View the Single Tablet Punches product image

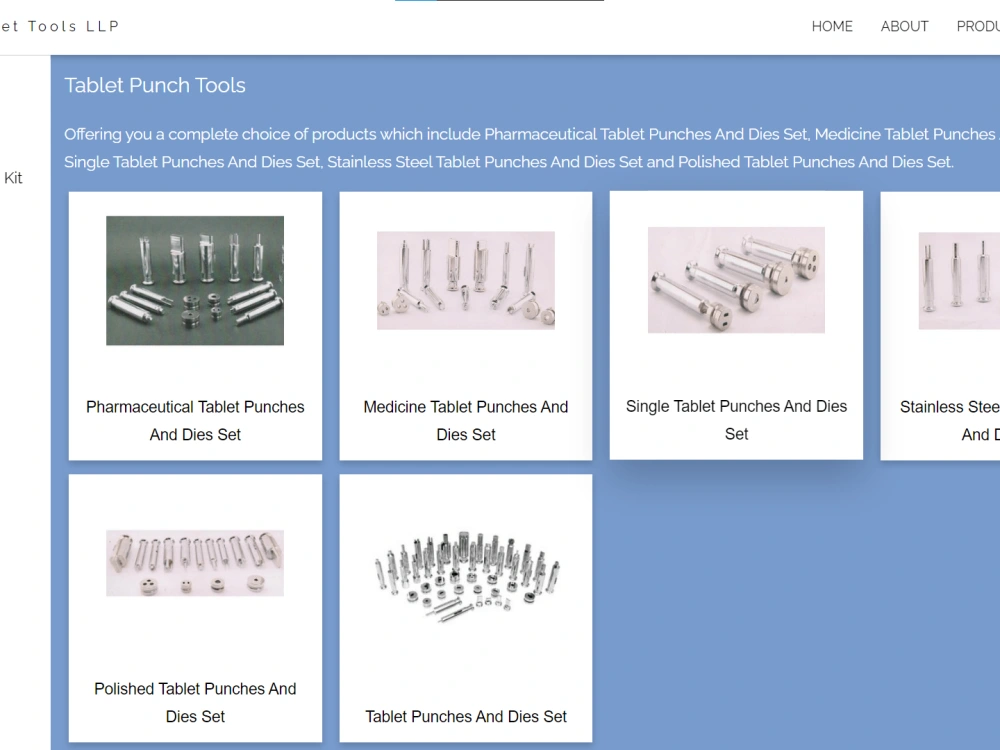point(736,280)
